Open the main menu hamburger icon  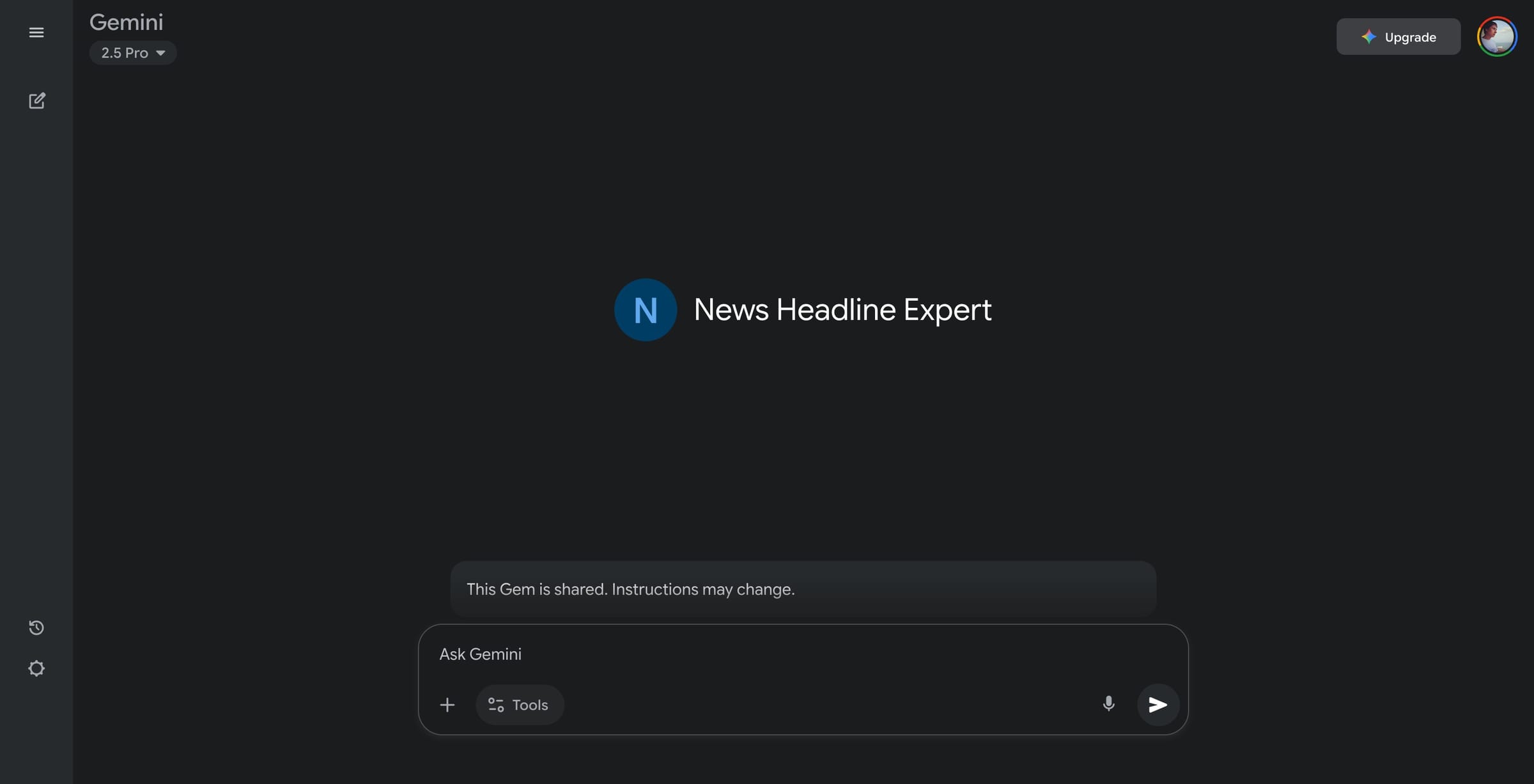pyautogui.click(x=36, y=33)
